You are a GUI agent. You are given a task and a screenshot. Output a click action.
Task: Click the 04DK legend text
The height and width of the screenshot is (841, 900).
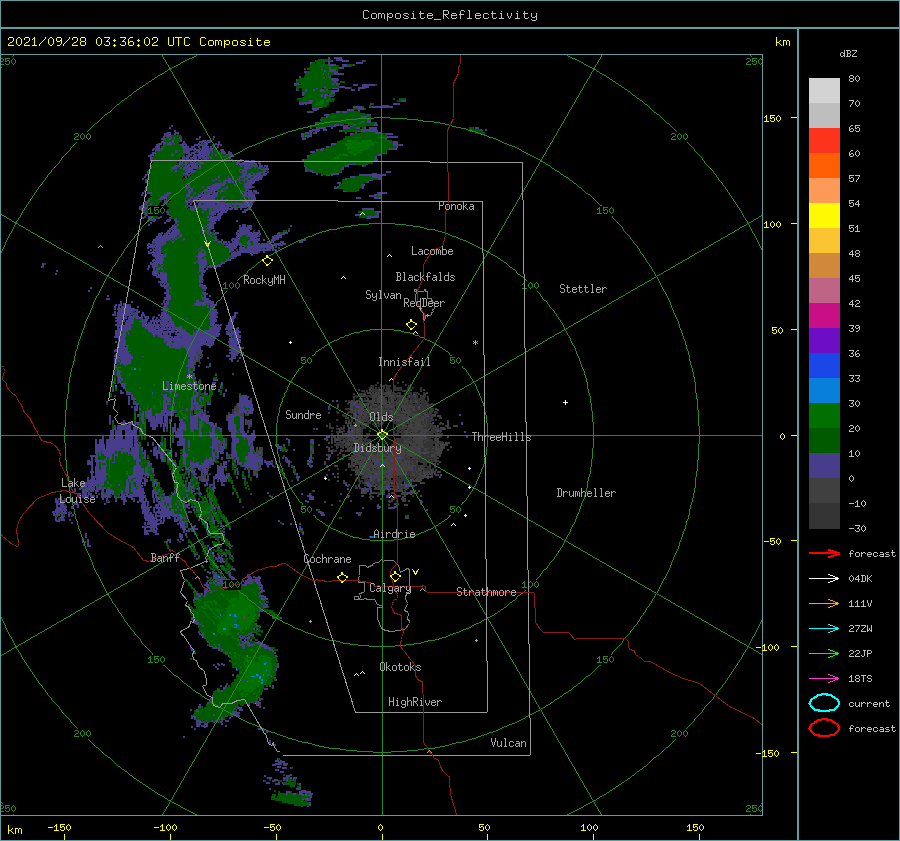860,579
